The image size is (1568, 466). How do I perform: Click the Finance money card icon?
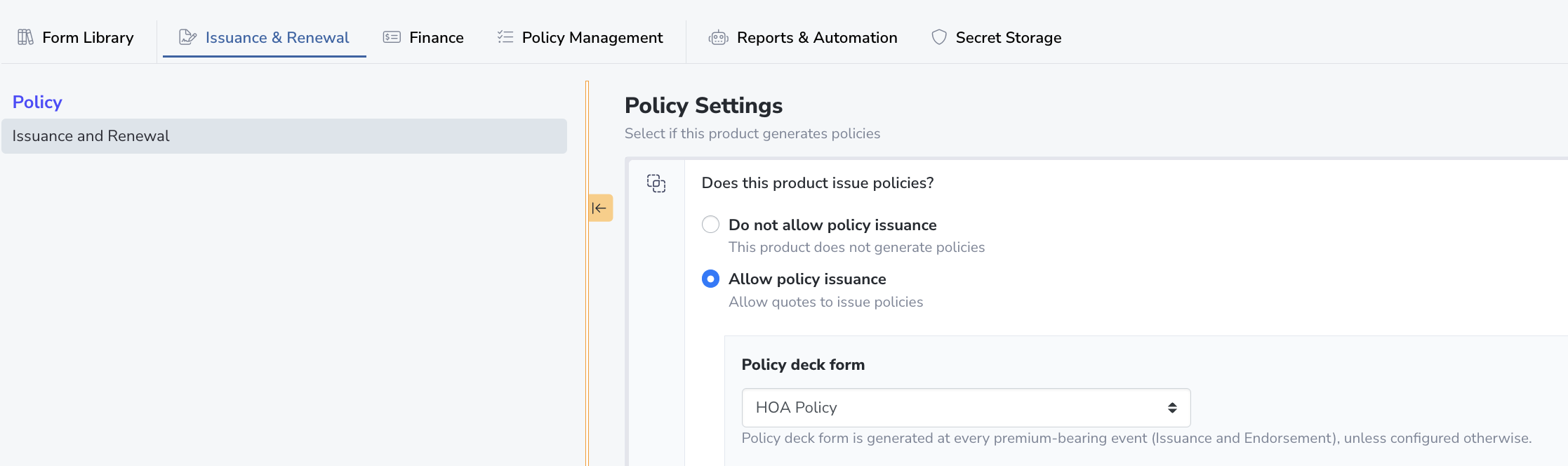coord(392,37)
